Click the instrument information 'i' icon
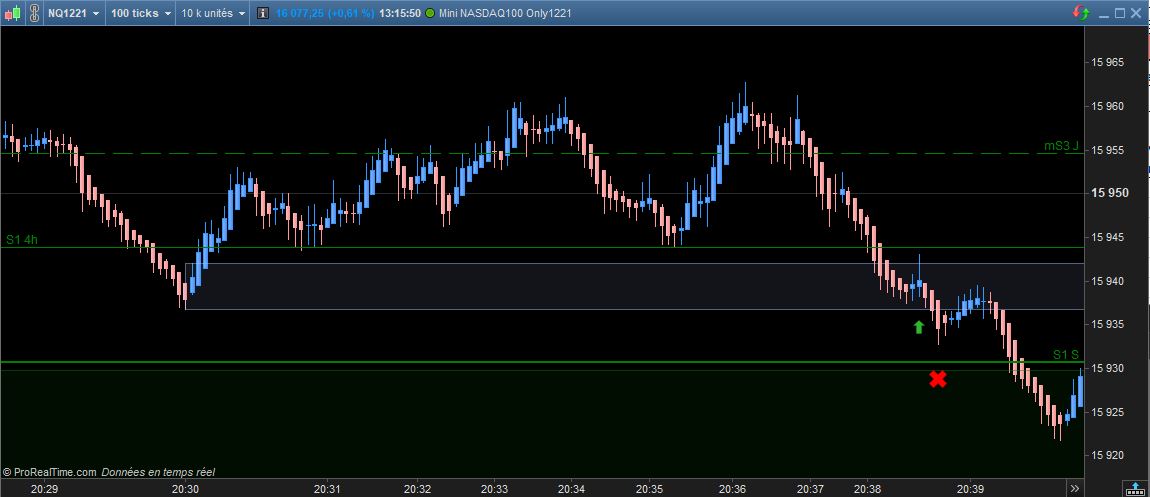1150x497 pixels. pos(262,13)
